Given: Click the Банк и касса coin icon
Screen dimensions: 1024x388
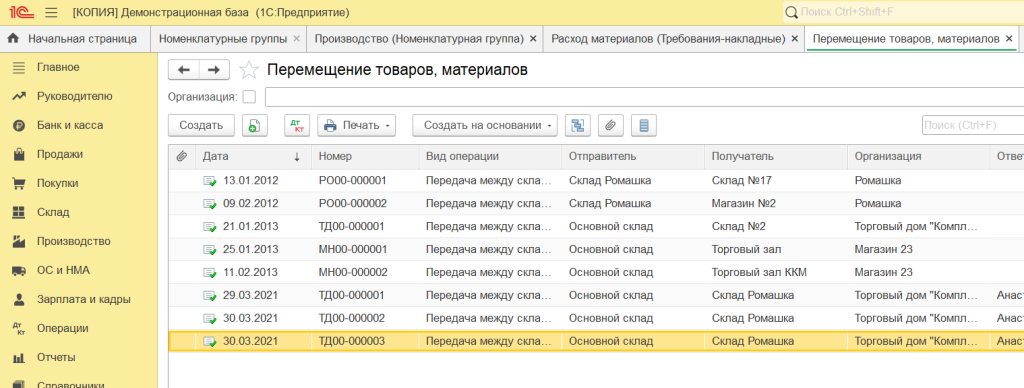Looking at the screenshot, I should click(19, 125).
